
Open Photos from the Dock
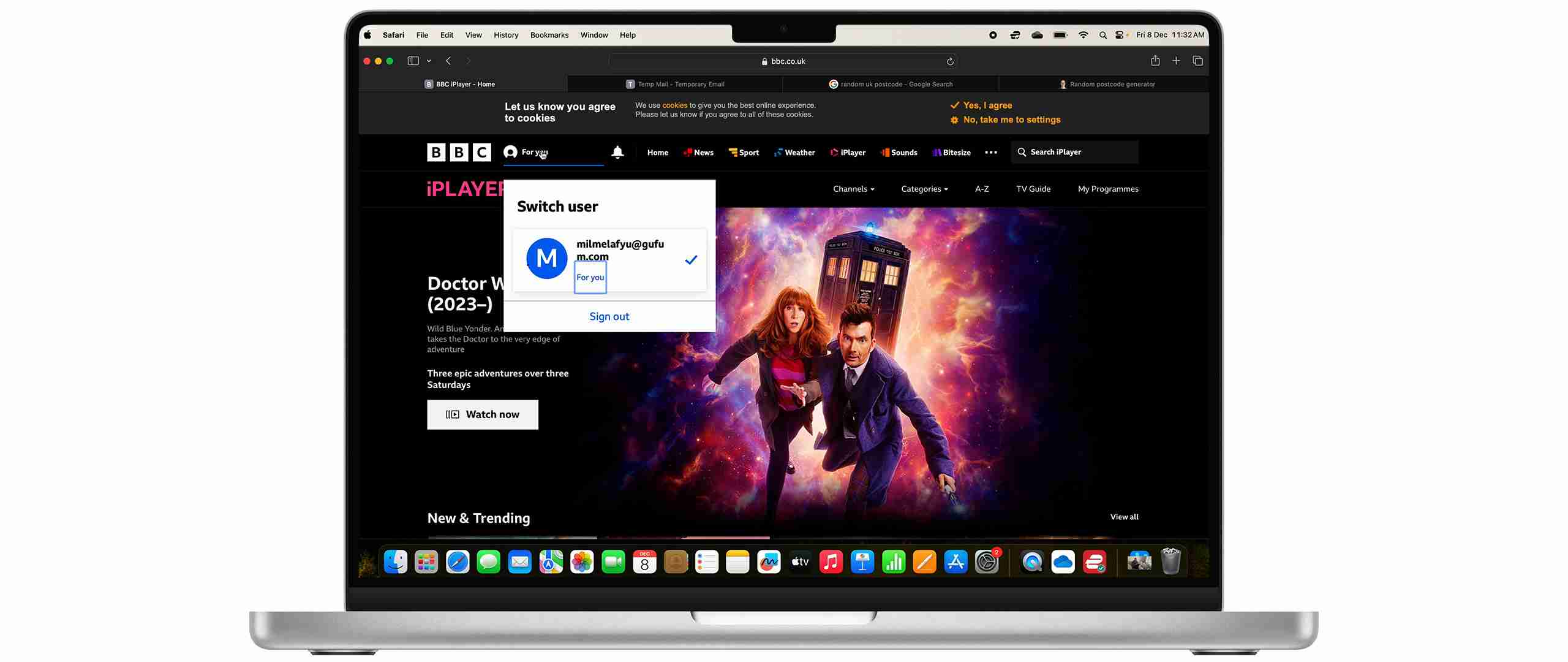click(x=582, y=561)
